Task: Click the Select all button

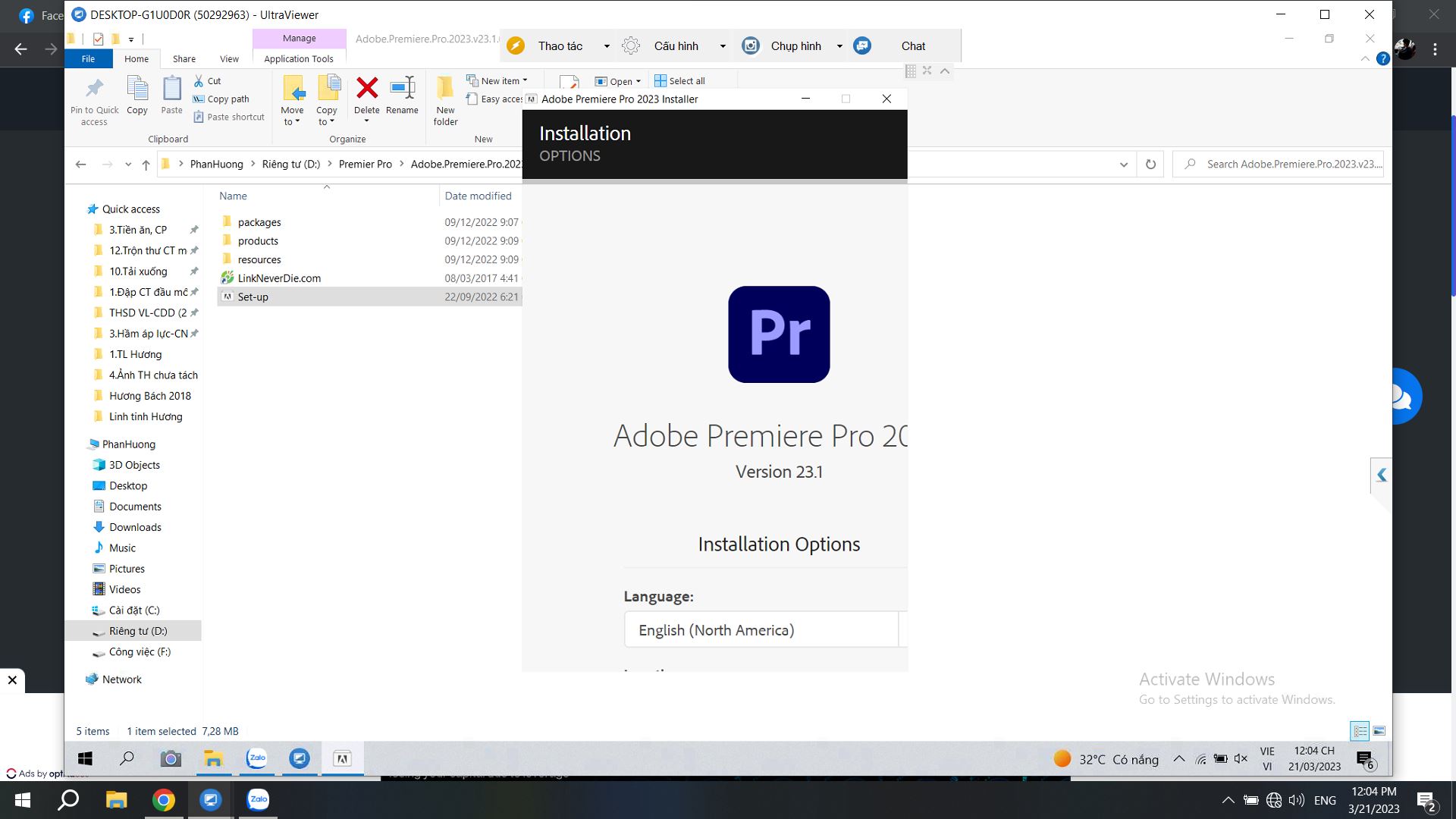Action: coord(680,80)
